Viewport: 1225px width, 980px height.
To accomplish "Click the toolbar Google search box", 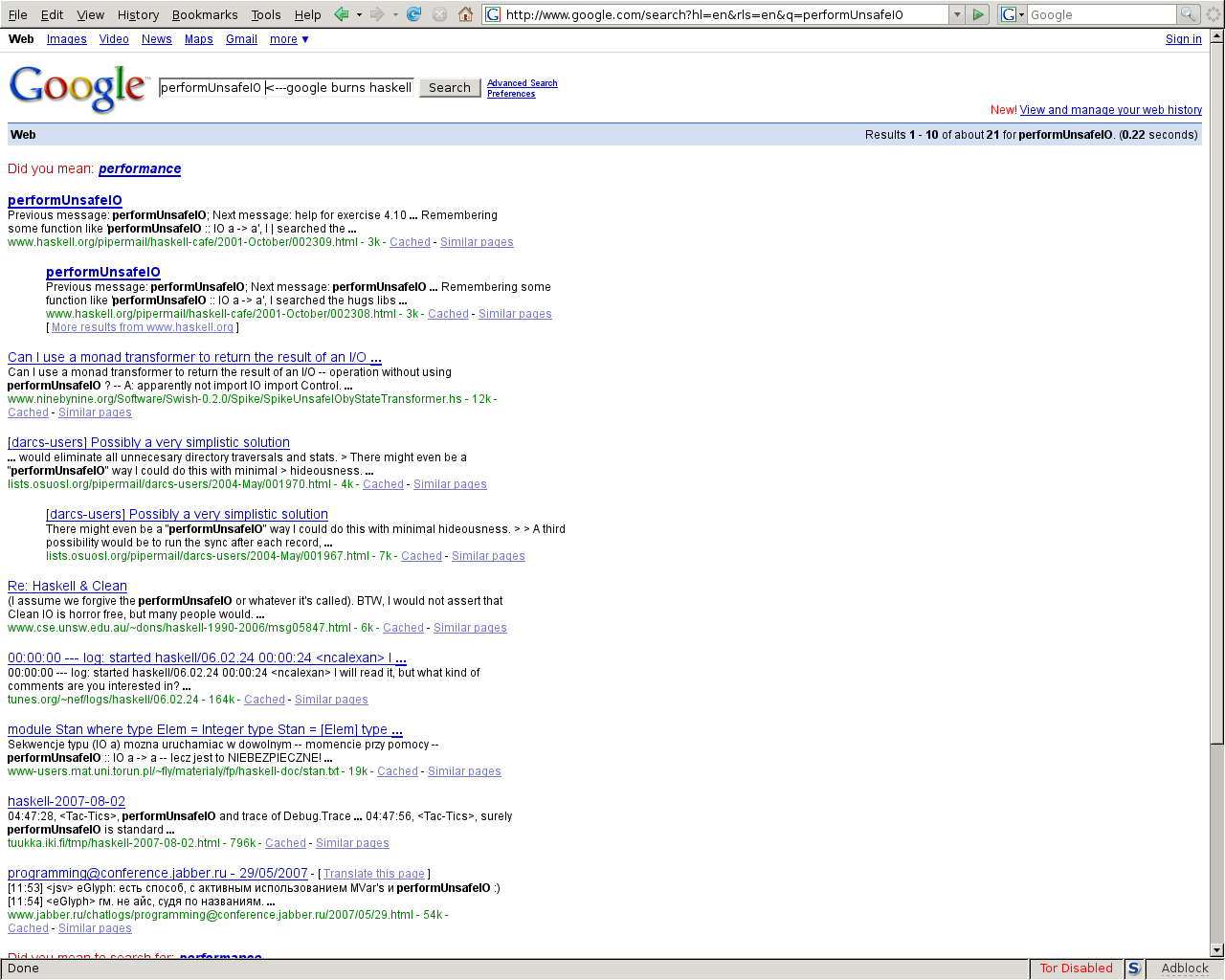I will pos(1101,14).
